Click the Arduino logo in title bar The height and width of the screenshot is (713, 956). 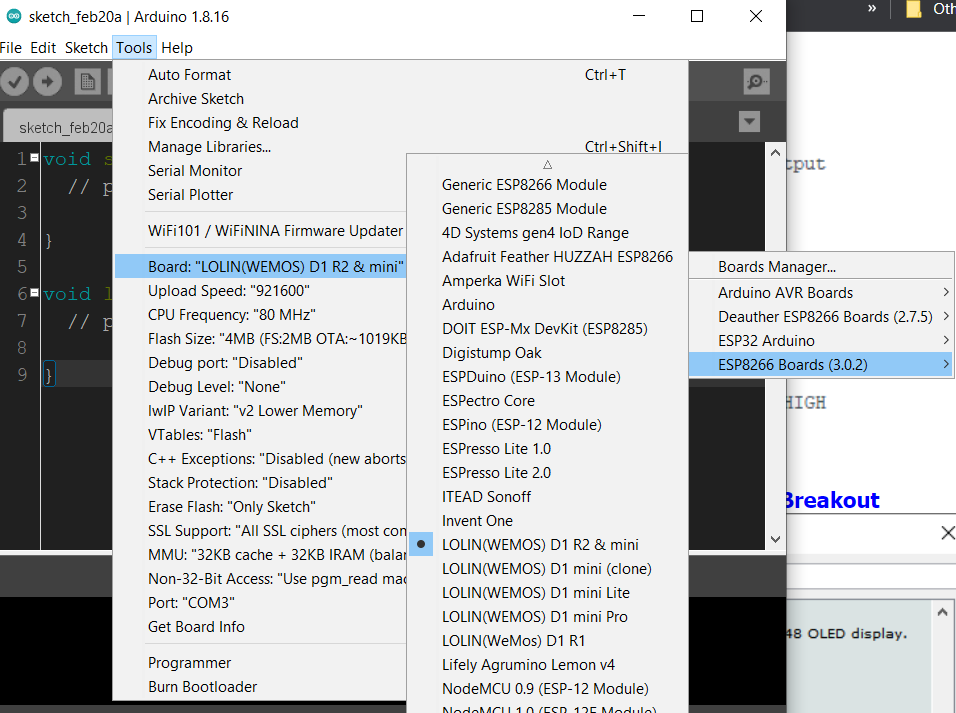tap(13, 16)
